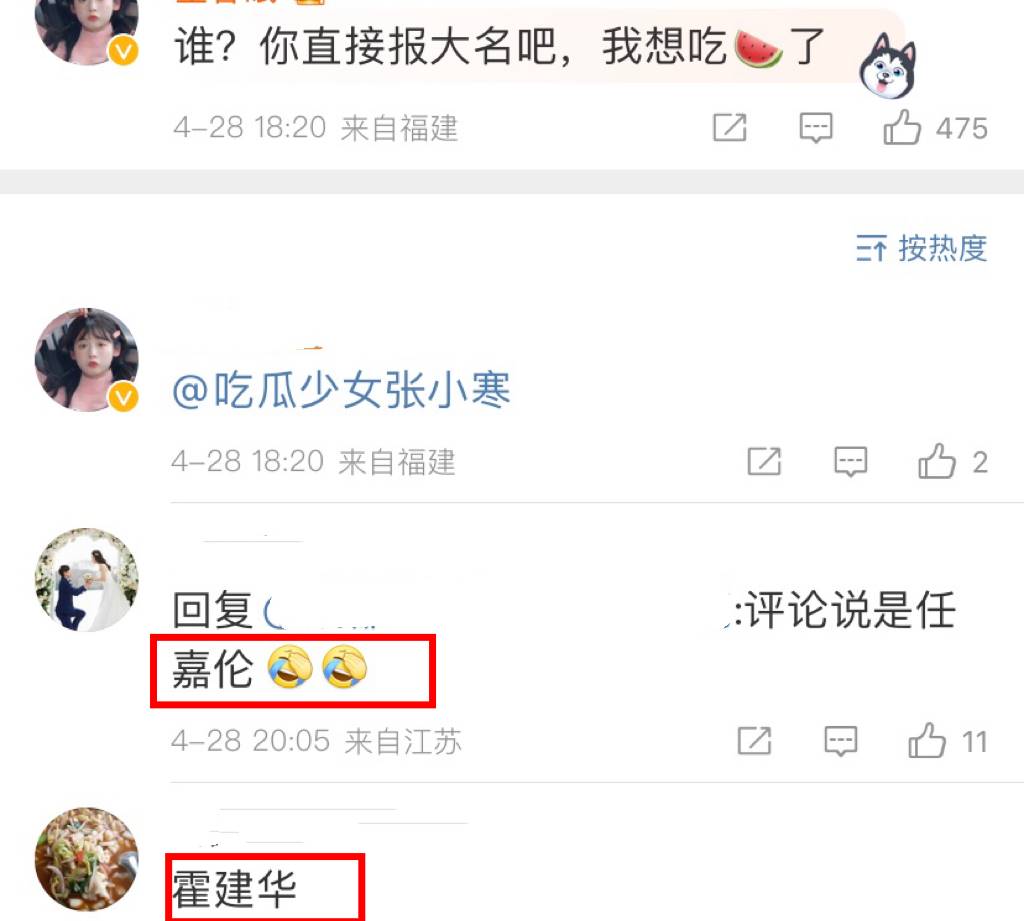
Task: Open food photo avatar profile
Action: [87, 860]
